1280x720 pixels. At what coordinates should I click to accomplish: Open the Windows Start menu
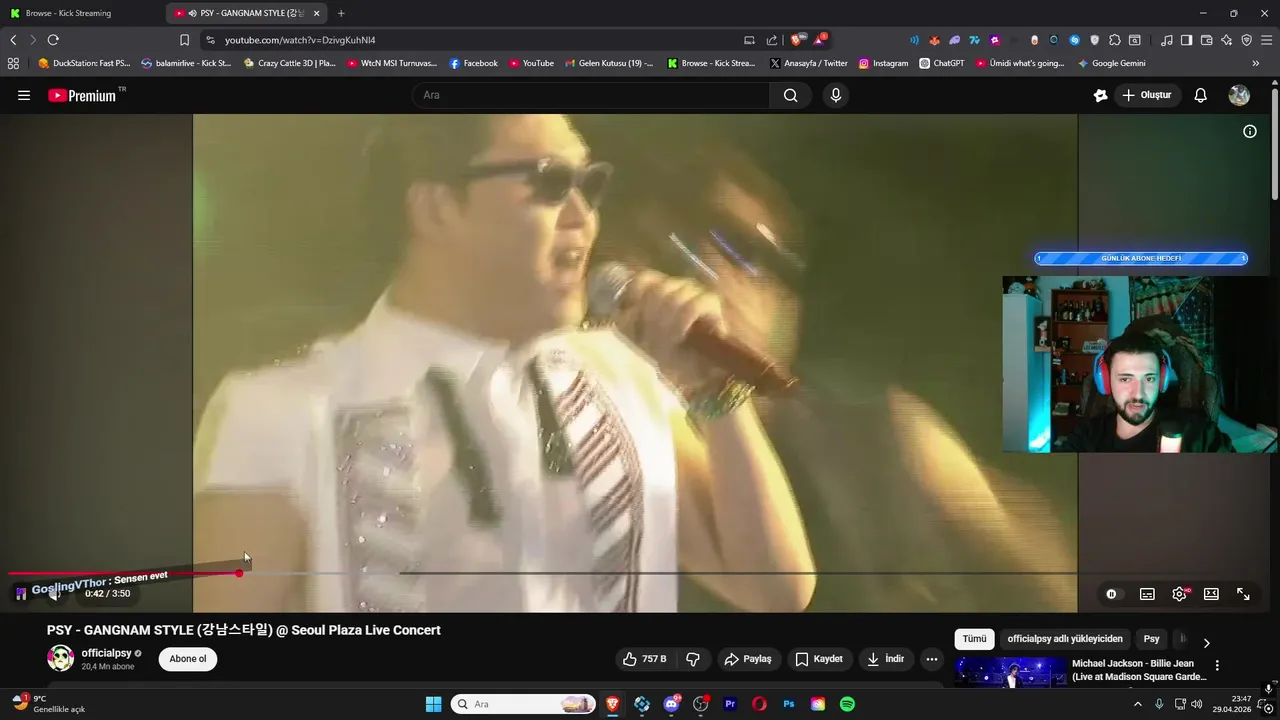pyautogui.click(x=433, y=704)
